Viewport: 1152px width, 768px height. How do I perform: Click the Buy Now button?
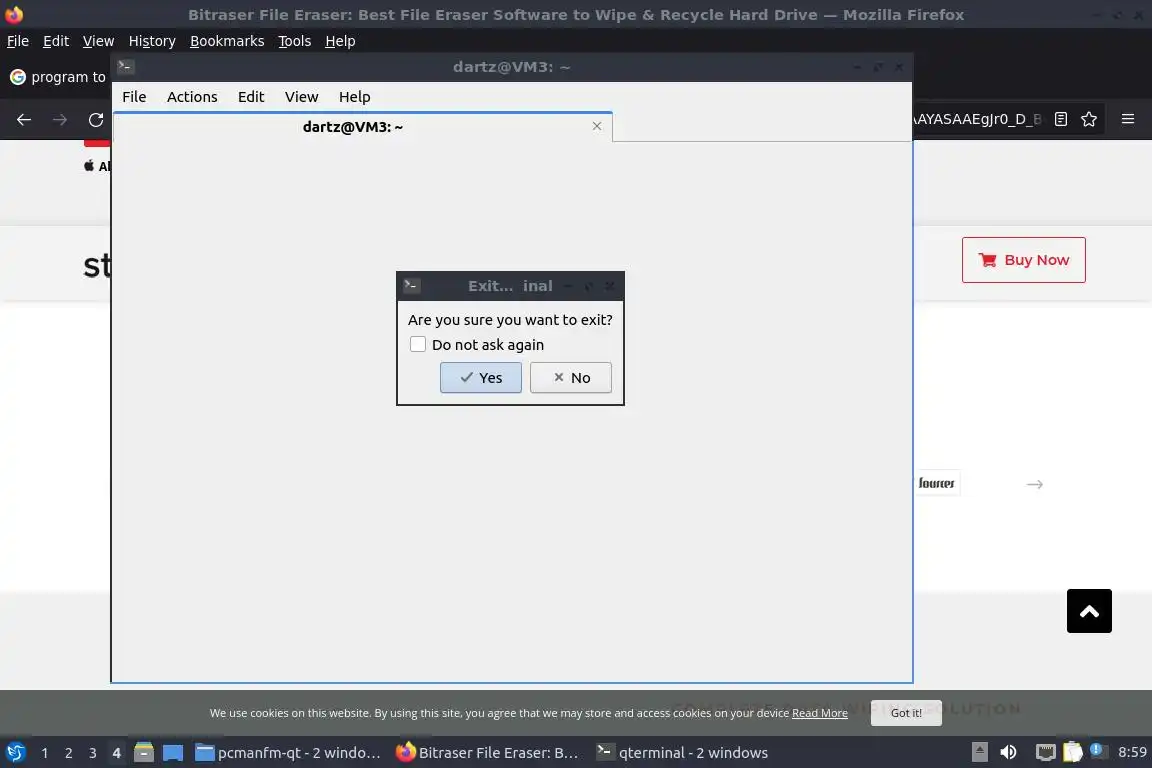coord(1023,259)
